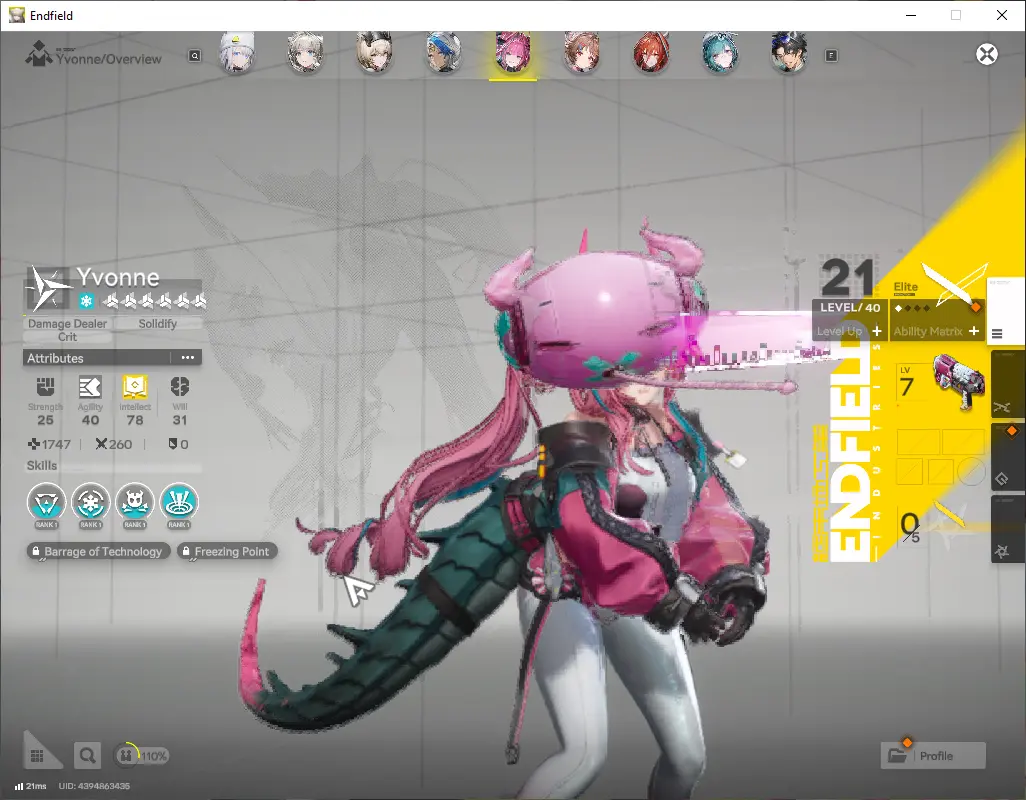Click the weapon LV 7 label
Viewport: 1026px width, 800px height.
[906, 382]
